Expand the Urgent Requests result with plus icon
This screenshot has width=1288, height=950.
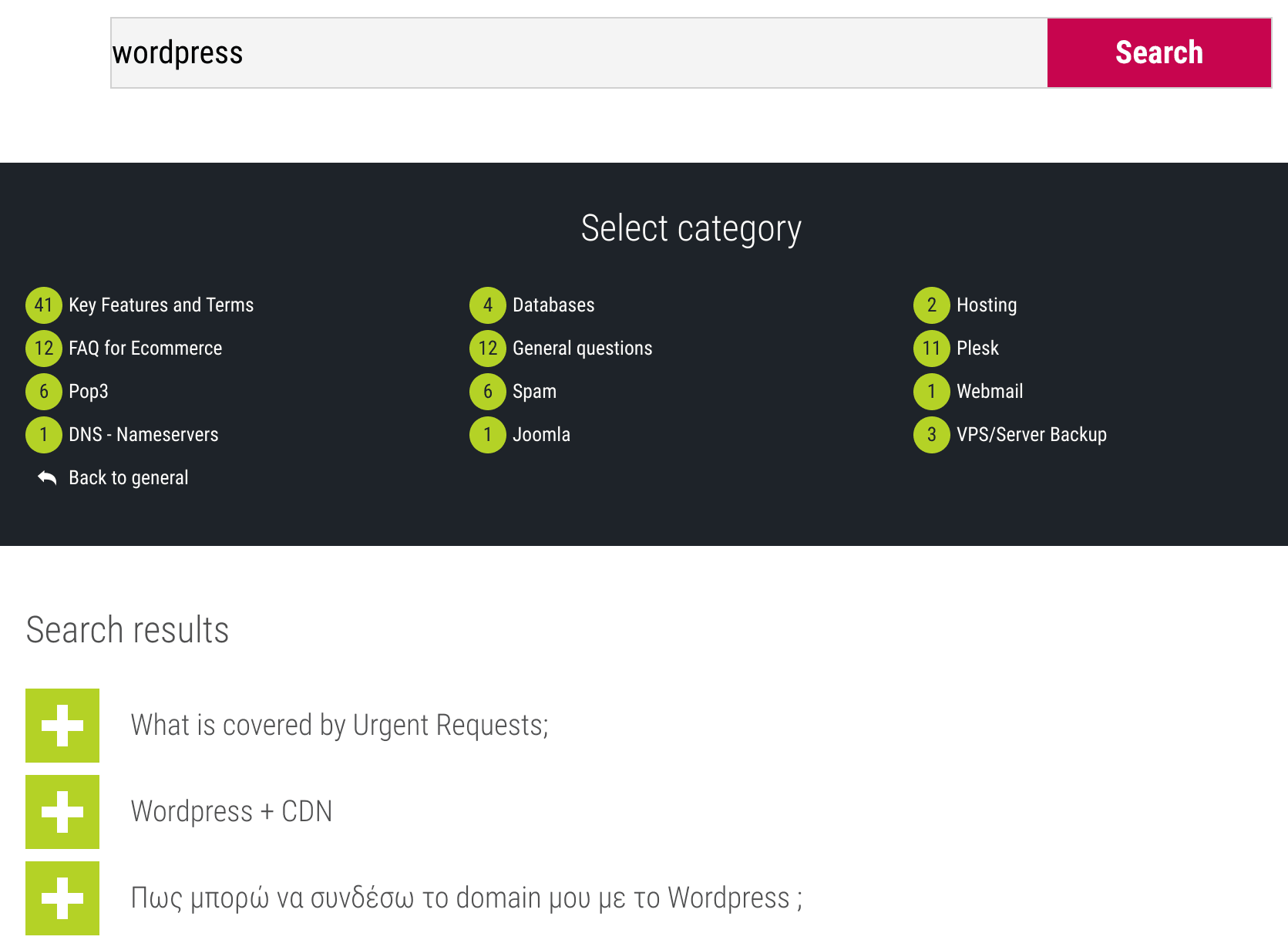click(62, 726)
